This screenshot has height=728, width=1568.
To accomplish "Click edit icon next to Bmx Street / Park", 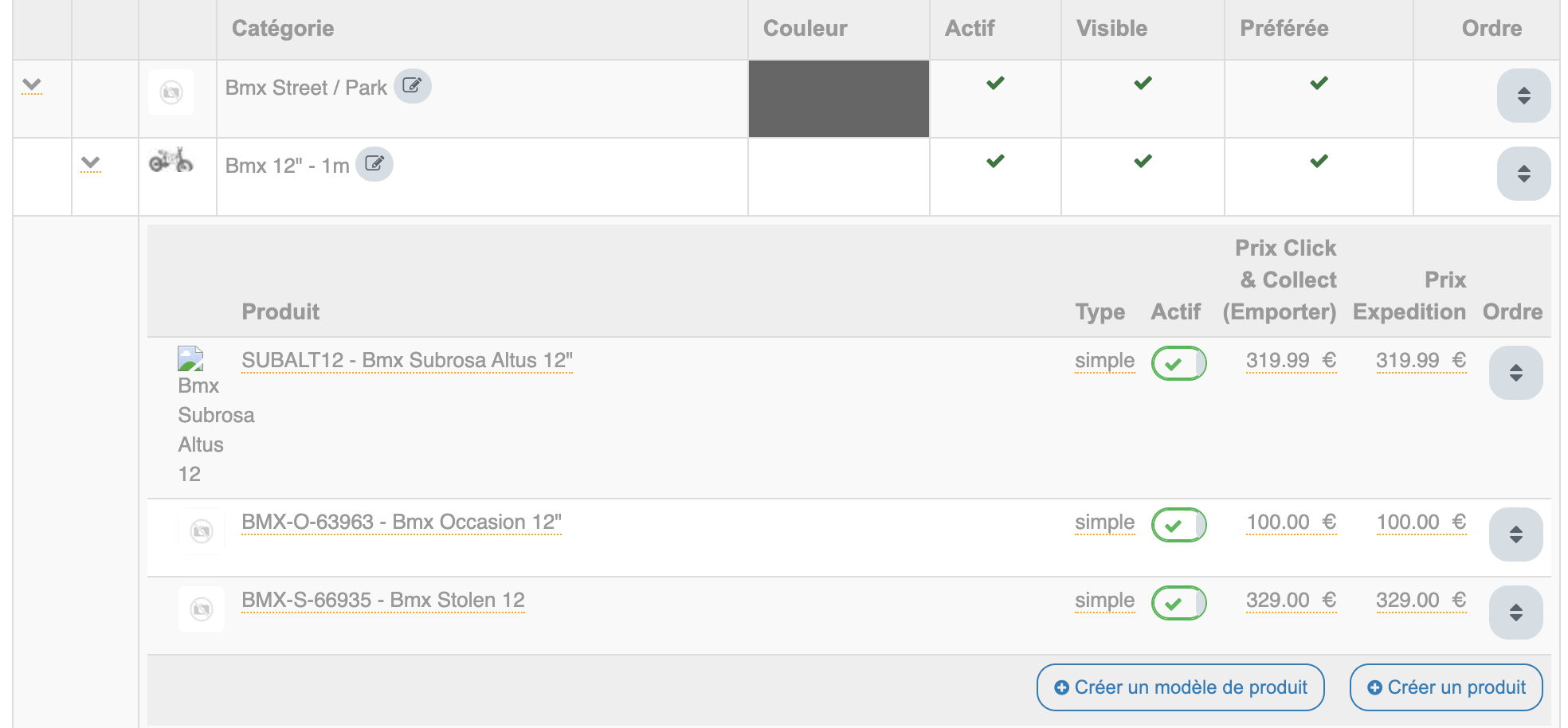I will (412, 86).
